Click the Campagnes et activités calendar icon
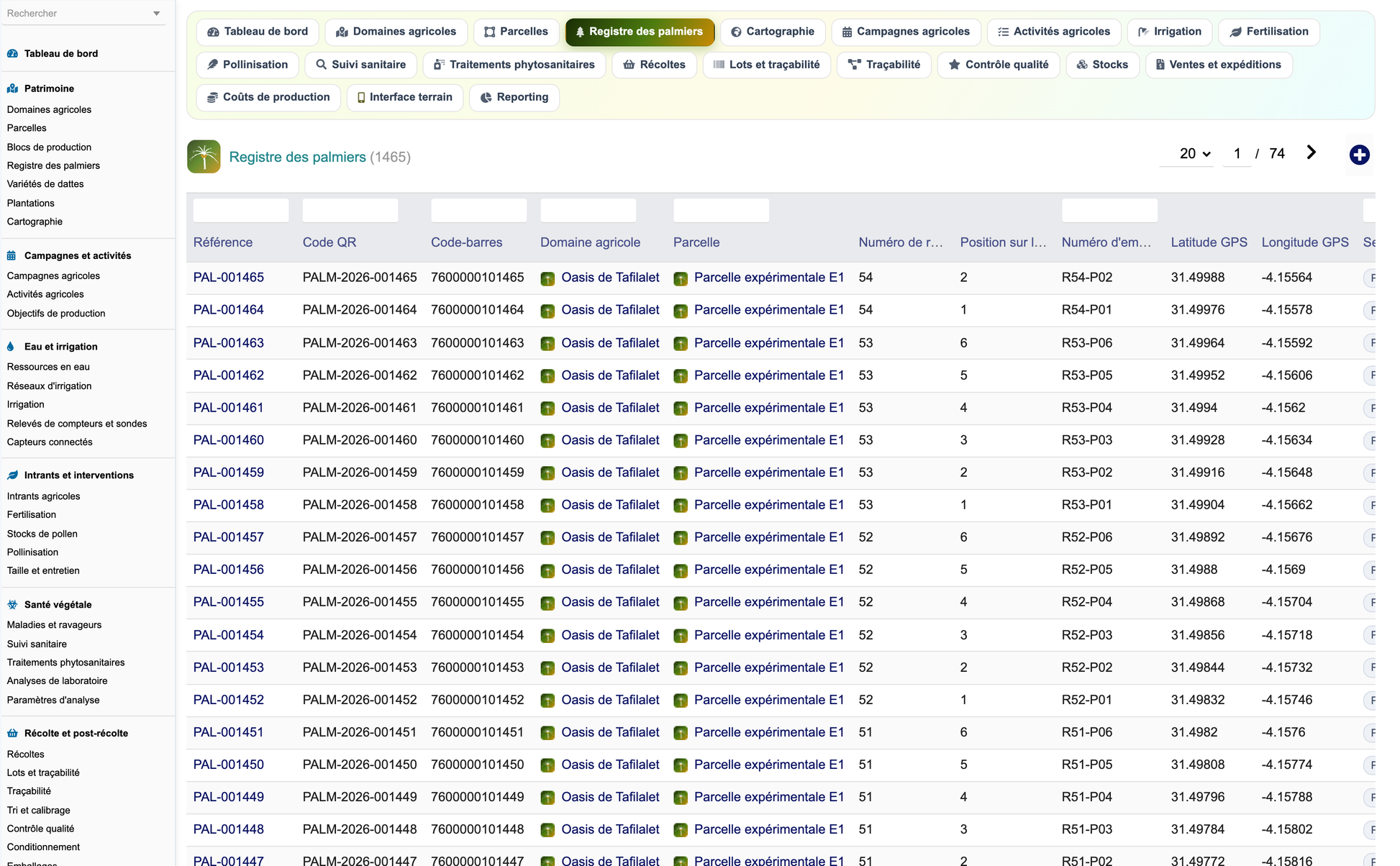The image size is (1400, 866). pyautogui.click(x=12, y=255)
